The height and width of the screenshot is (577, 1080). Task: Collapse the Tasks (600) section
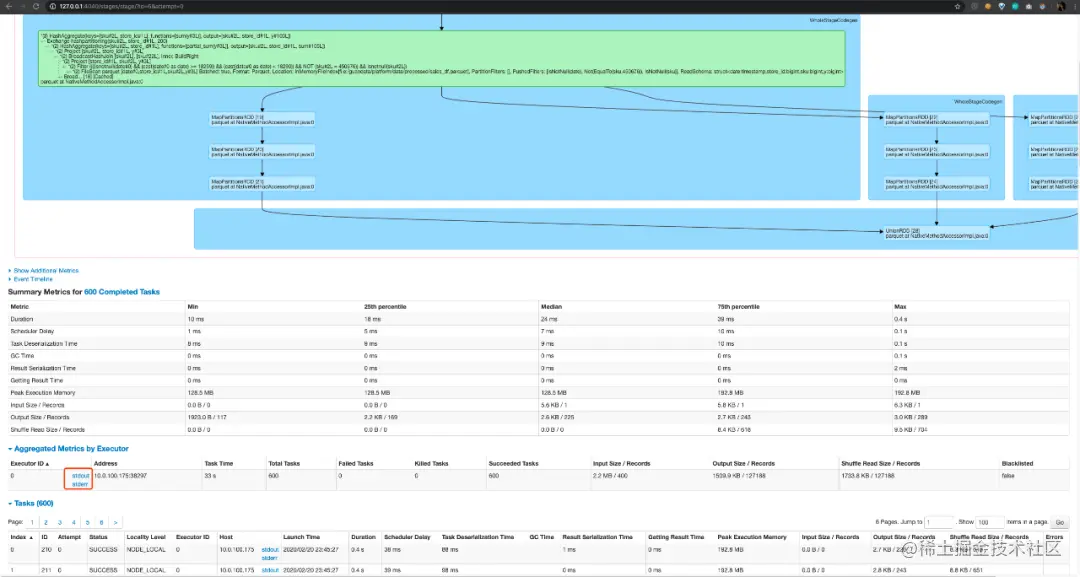pos(34,503)
